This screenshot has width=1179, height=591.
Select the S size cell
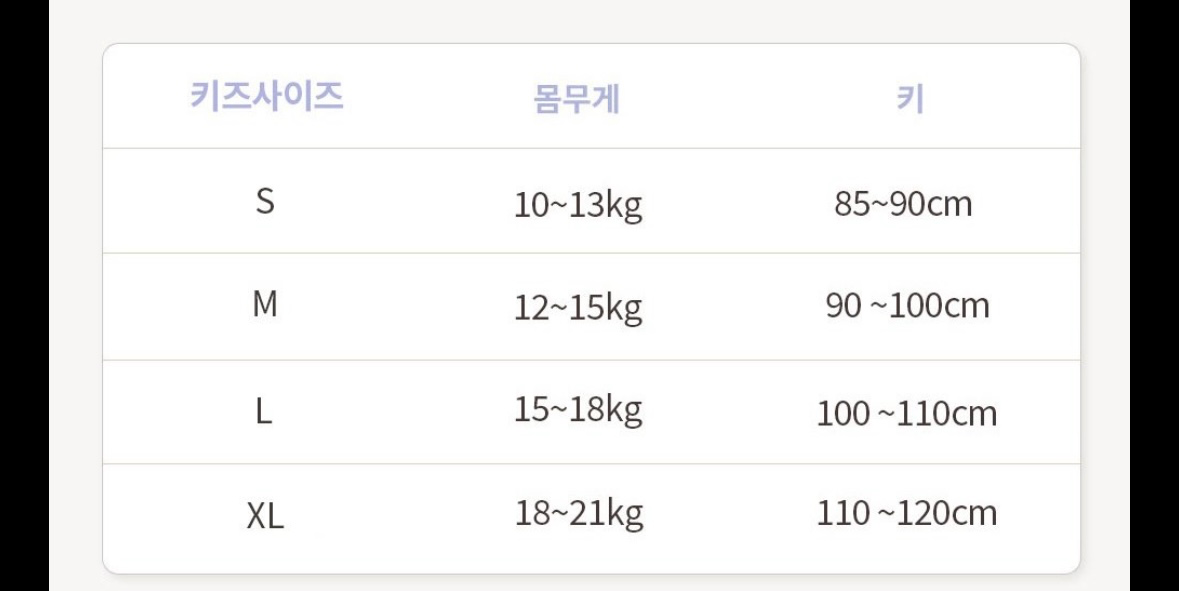265,203
